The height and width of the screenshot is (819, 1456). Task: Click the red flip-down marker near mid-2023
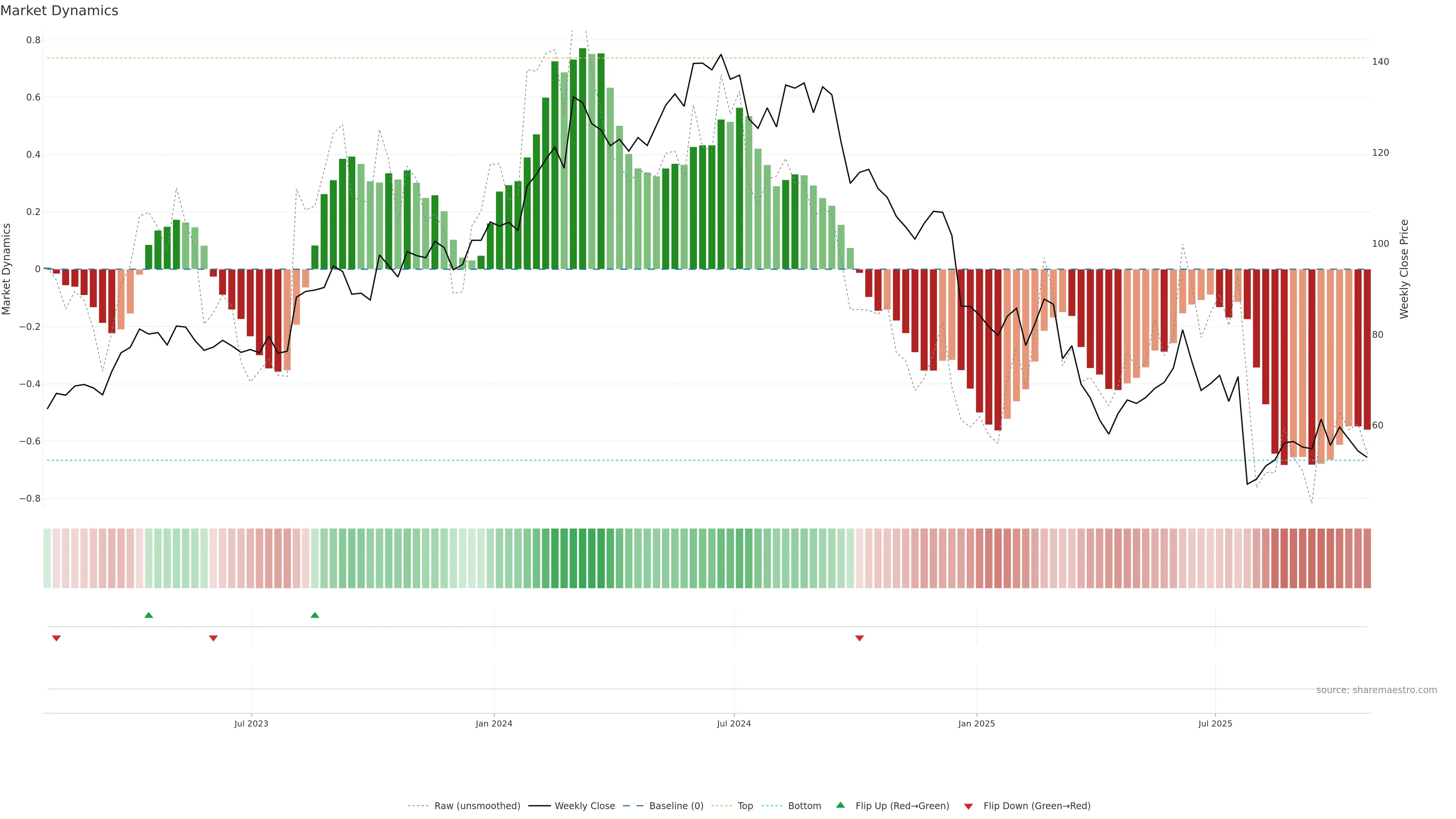pos(213,638)
